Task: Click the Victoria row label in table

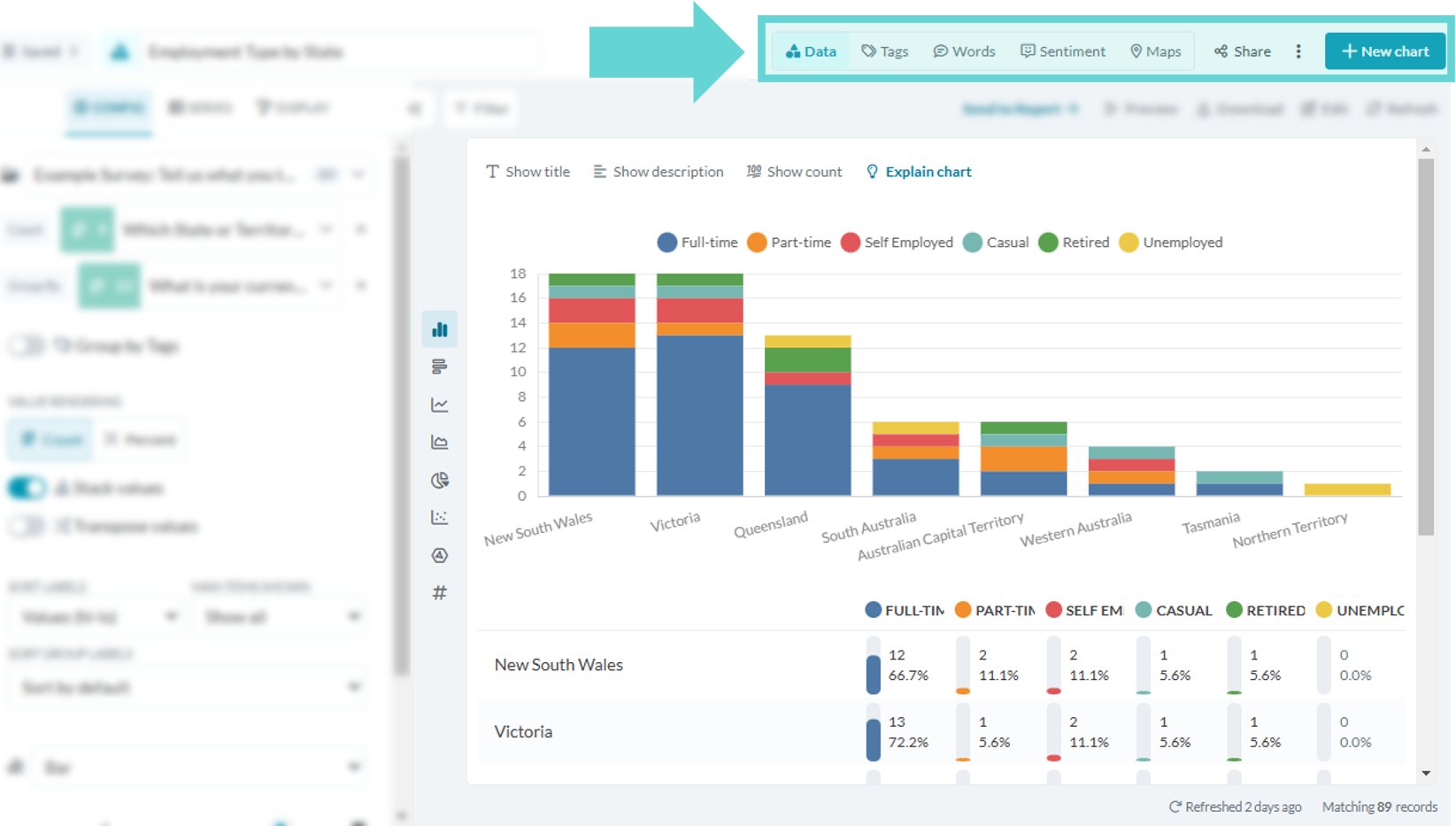Action: pos(523,732)
